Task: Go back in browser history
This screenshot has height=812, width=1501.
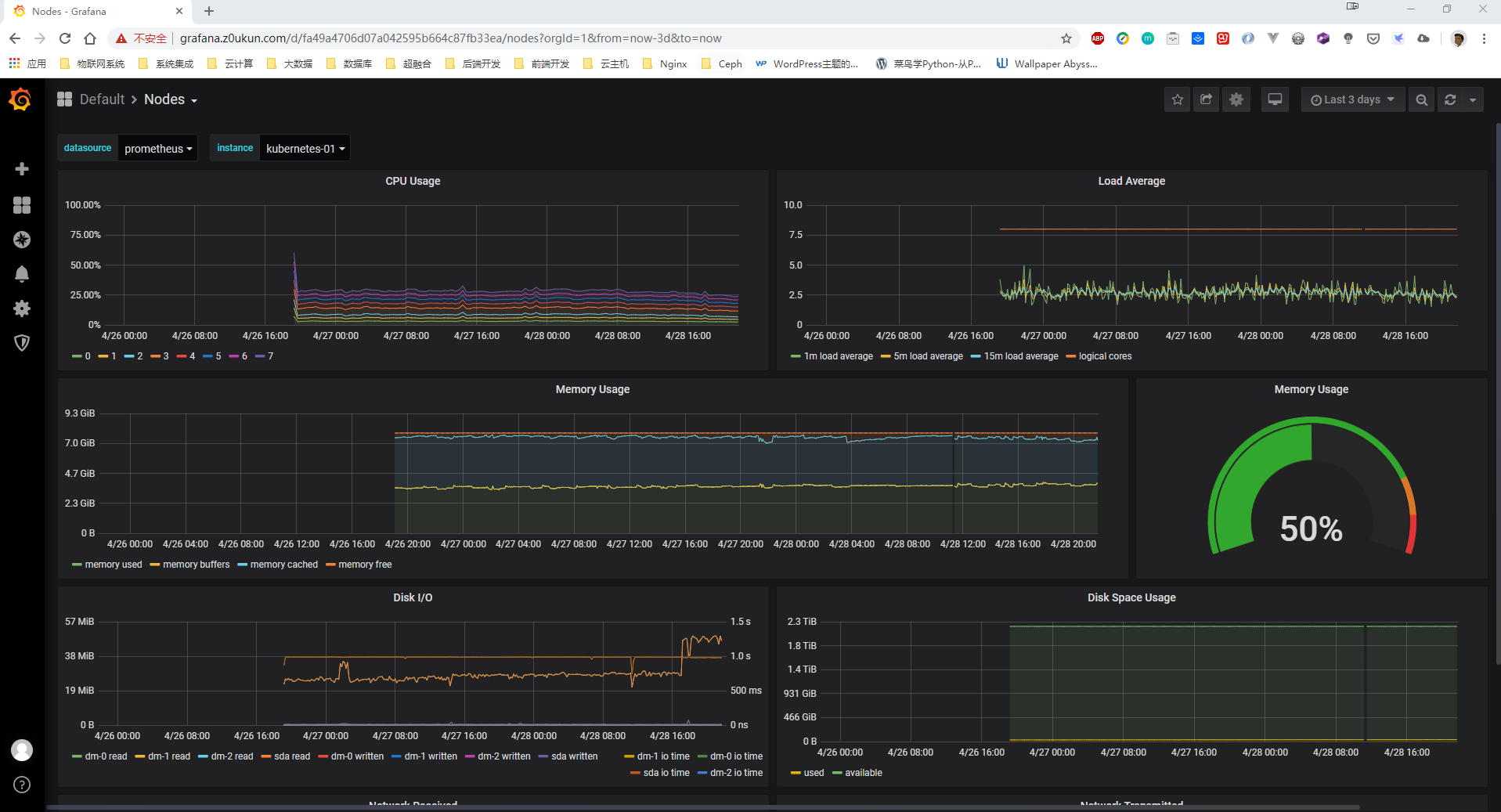Action: [15, 38]
